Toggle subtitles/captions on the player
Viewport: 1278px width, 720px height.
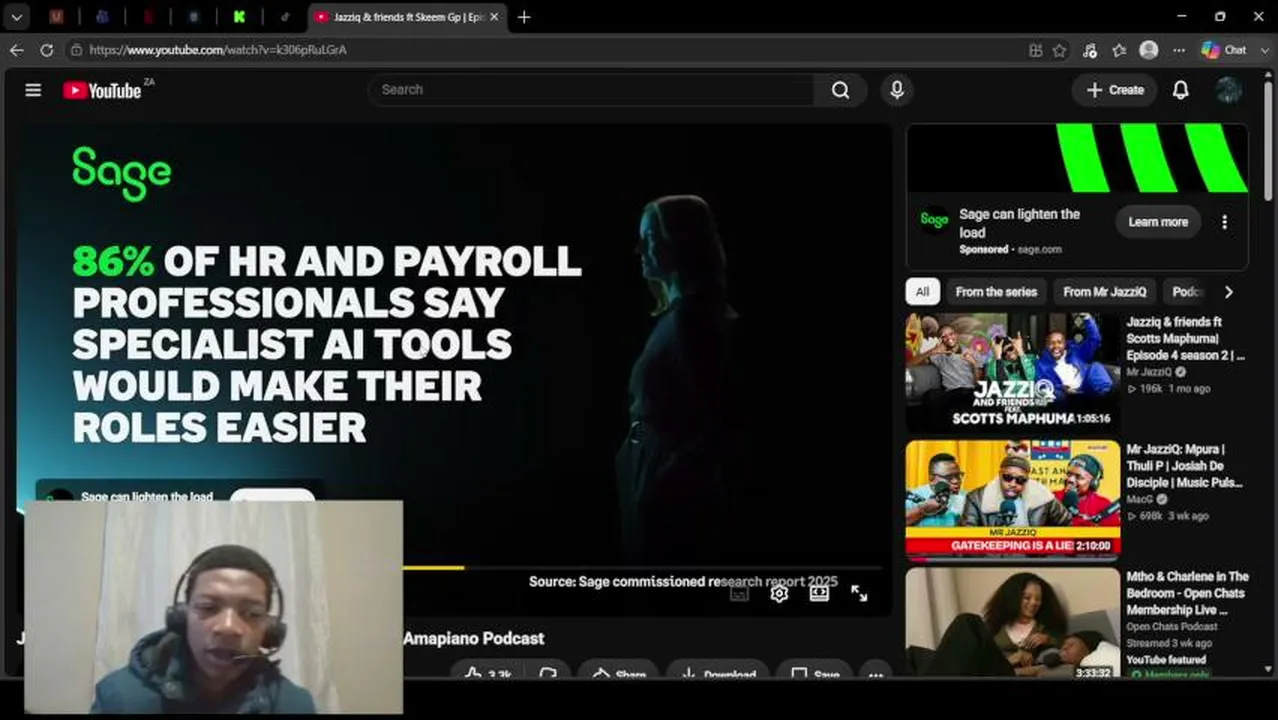[739, 594]
